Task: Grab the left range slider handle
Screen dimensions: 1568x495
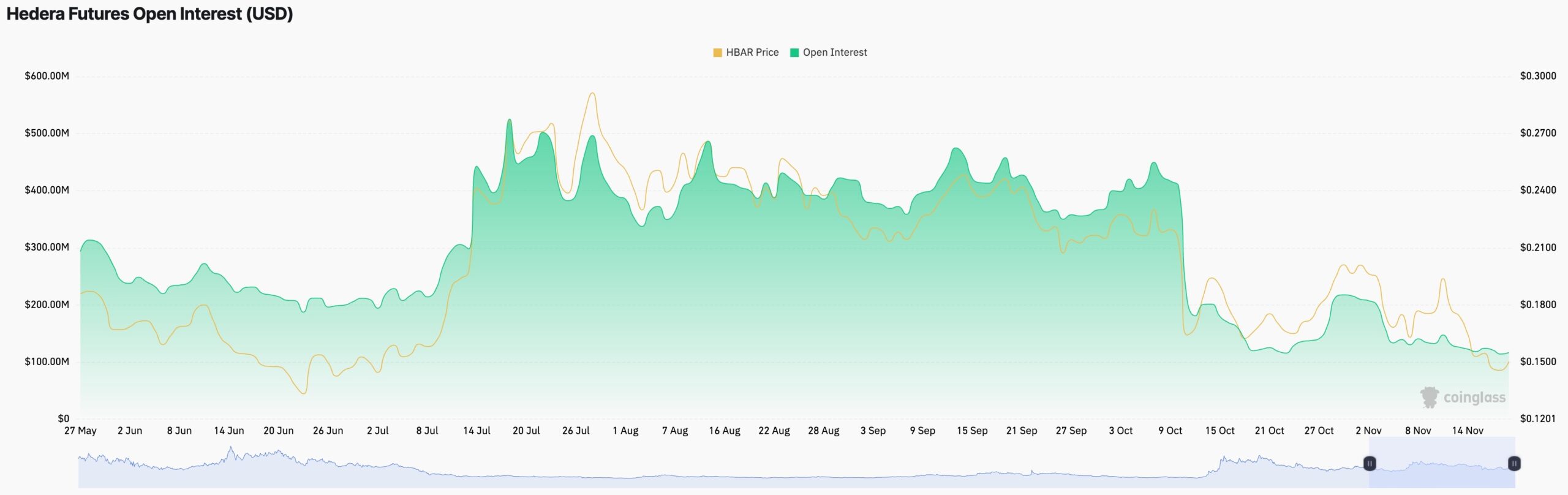Action: click(x=1370, y=463)
